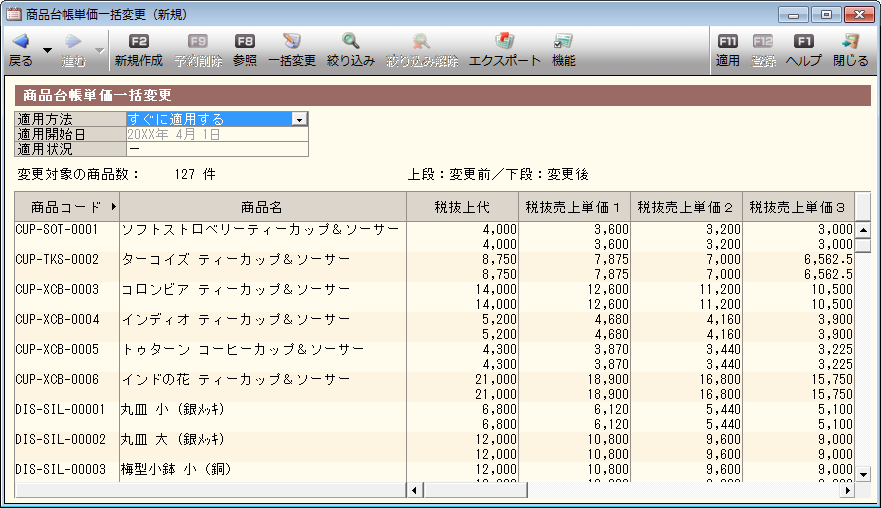881x508 pixels.
Task: Click the vertical scrollbar down arrow
Action: point(863,475)
